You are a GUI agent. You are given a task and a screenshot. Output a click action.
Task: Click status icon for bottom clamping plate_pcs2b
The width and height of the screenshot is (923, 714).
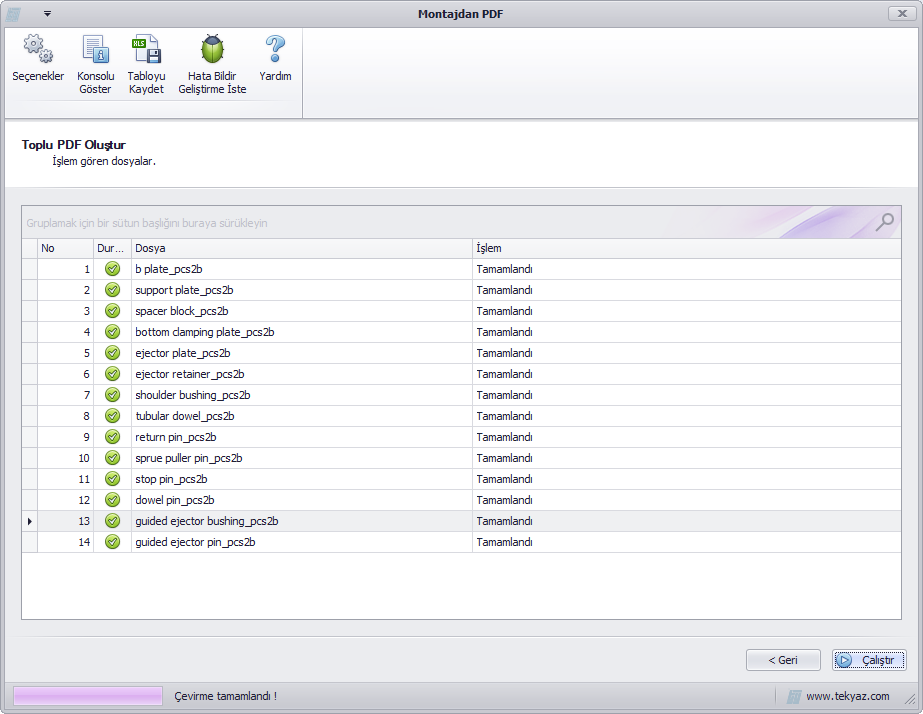pos(112,332)
